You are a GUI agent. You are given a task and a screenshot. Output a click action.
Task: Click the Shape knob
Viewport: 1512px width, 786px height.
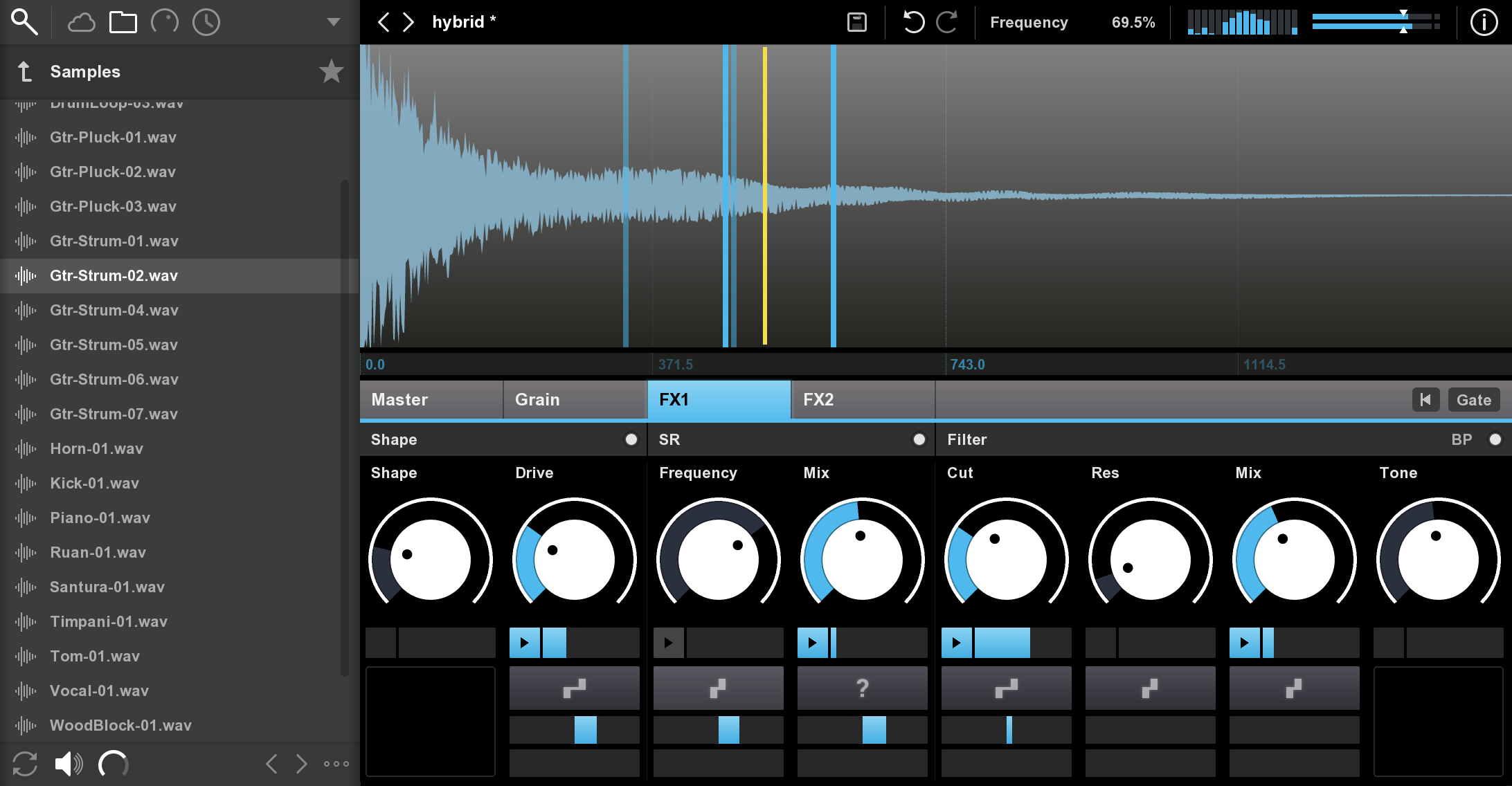[431, 559]
